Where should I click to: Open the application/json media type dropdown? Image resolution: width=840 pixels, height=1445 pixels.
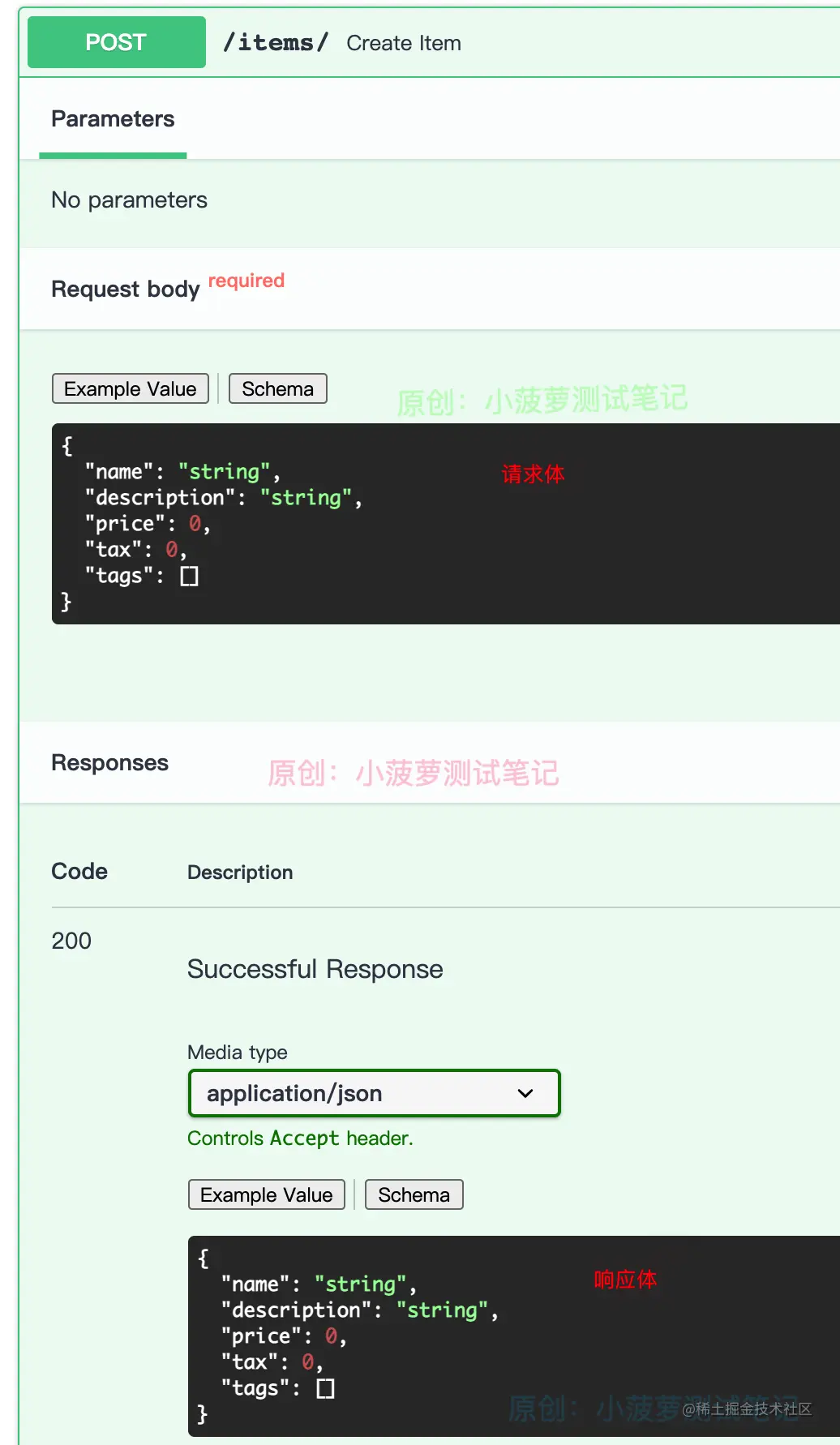click(374, 1093)
